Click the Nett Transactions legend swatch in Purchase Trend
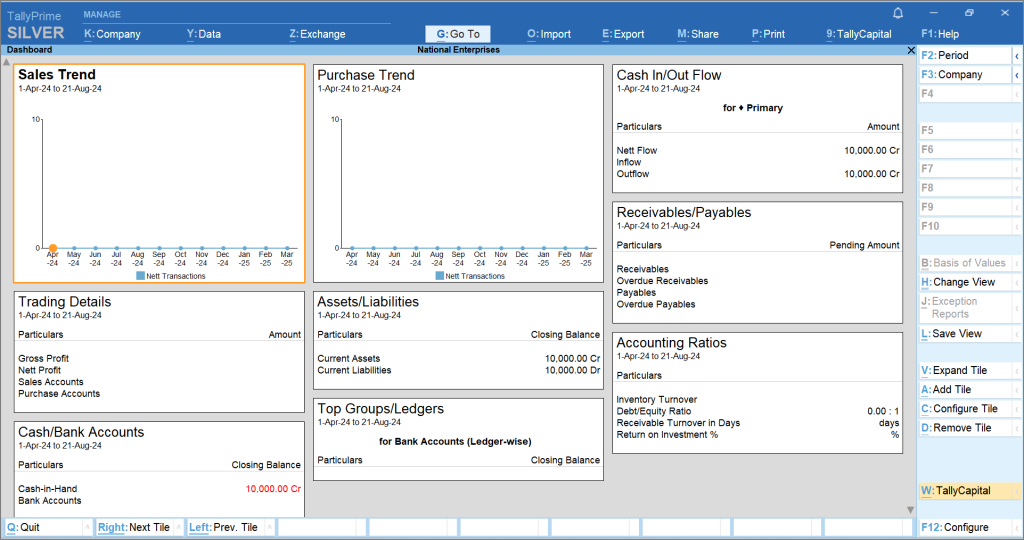The height and width of the screenshot is (540, 1024). [439, 276]
